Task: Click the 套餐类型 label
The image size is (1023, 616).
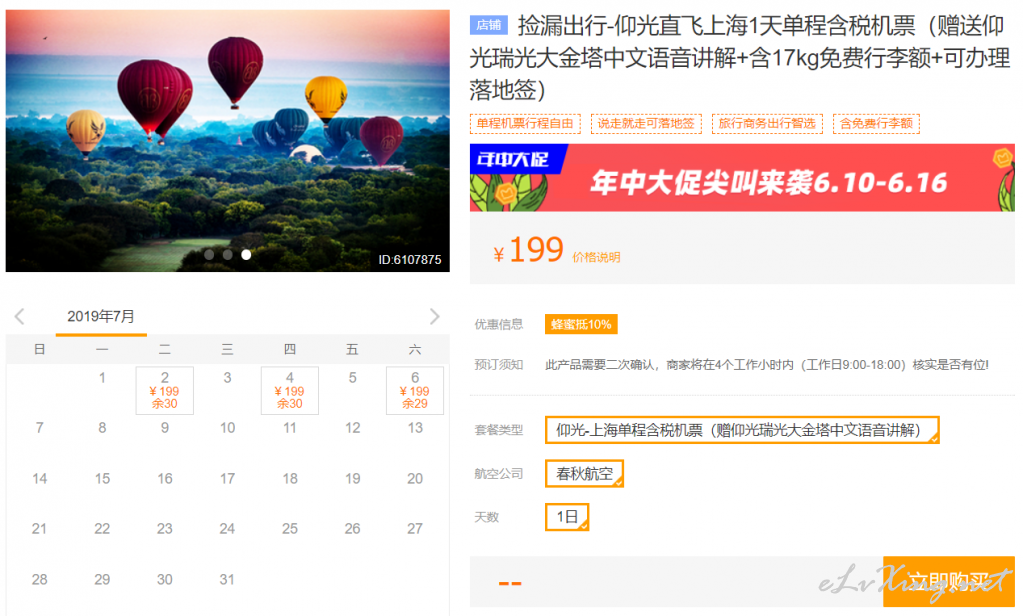Action: pos(498,430)
